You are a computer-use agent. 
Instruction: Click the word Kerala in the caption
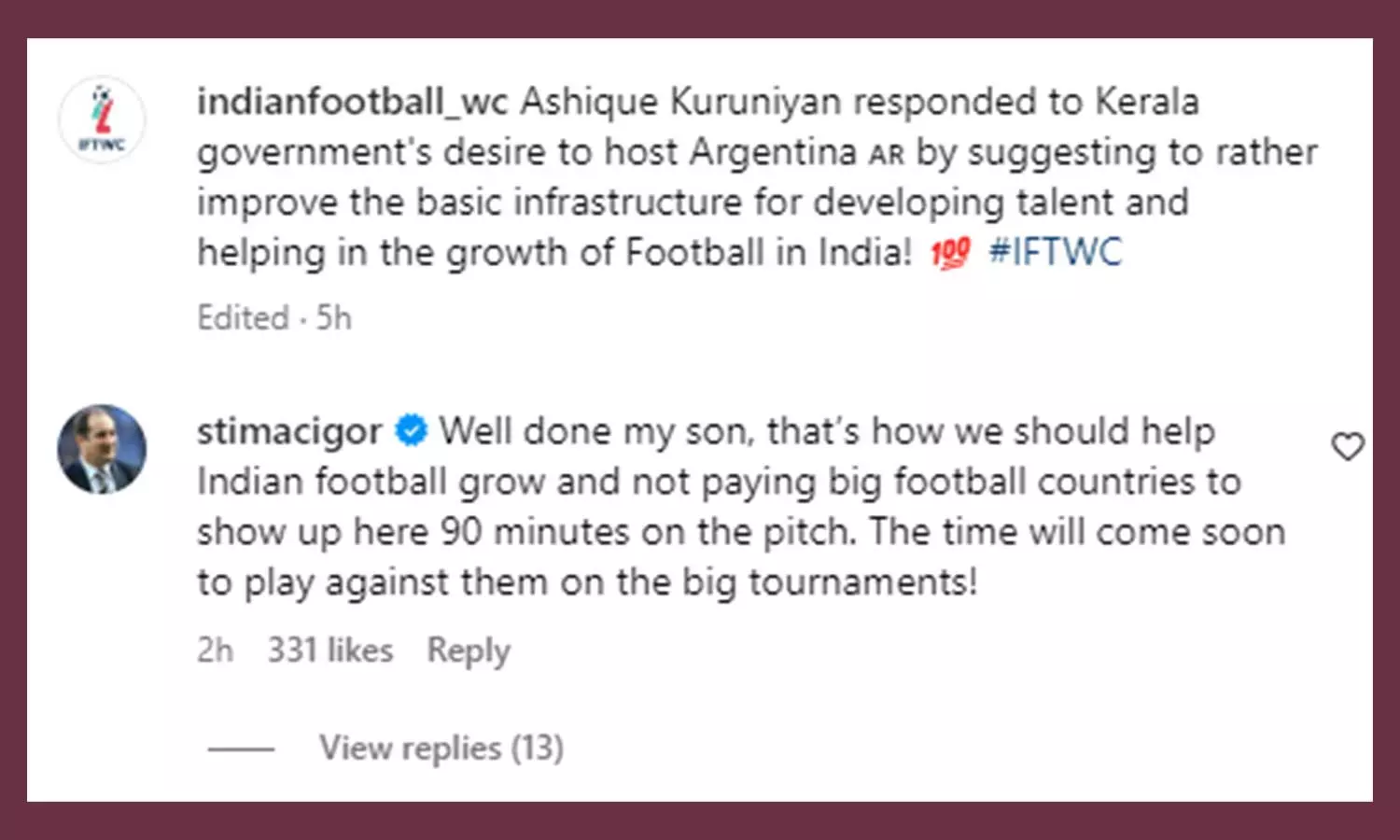1146,102
